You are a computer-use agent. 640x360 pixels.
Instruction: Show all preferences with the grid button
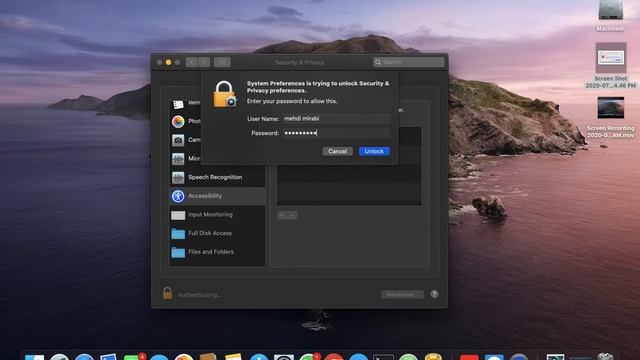222,62
